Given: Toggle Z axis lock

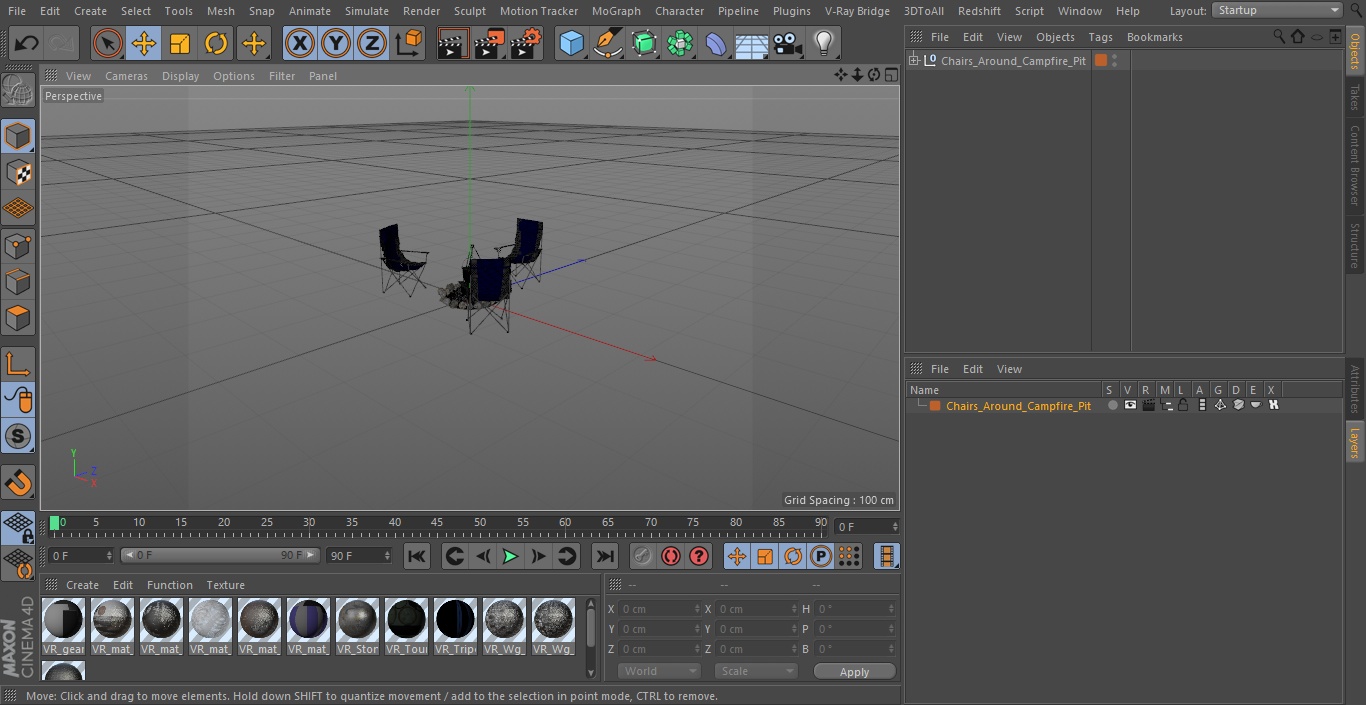Looking at the screenshot, I should tap(372, 43).
